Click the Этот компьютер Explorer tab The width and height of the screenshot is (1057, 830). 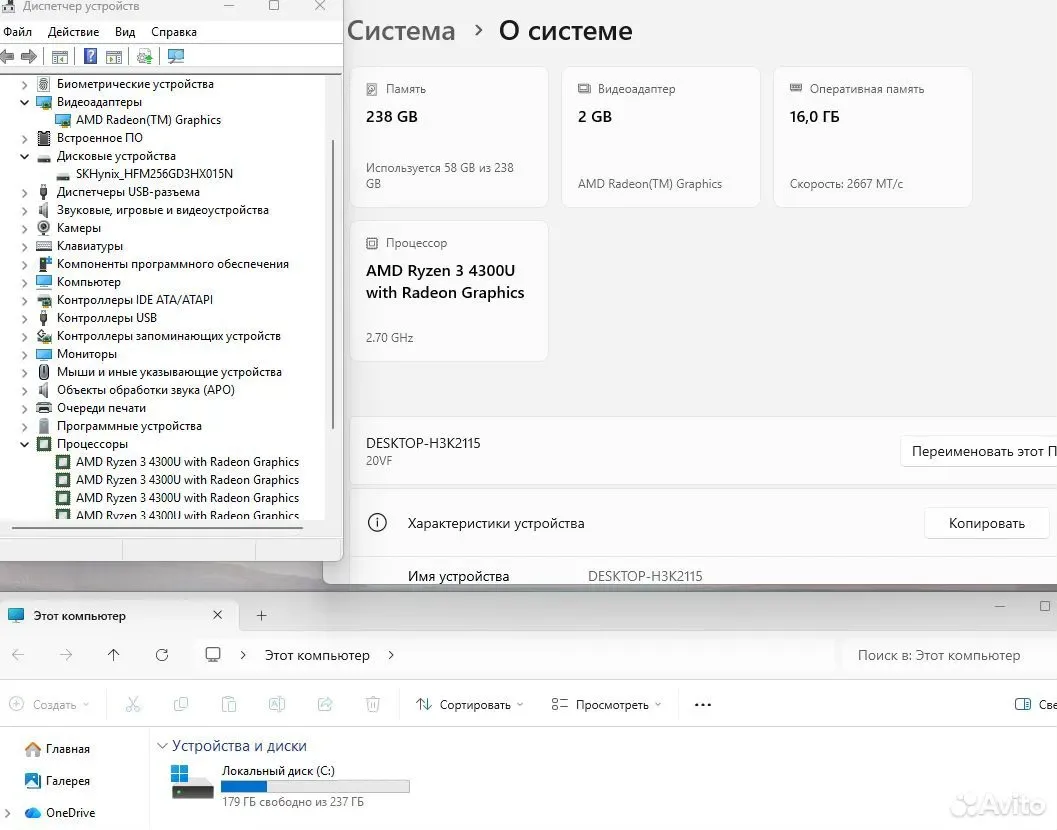(x=120, y=616)
